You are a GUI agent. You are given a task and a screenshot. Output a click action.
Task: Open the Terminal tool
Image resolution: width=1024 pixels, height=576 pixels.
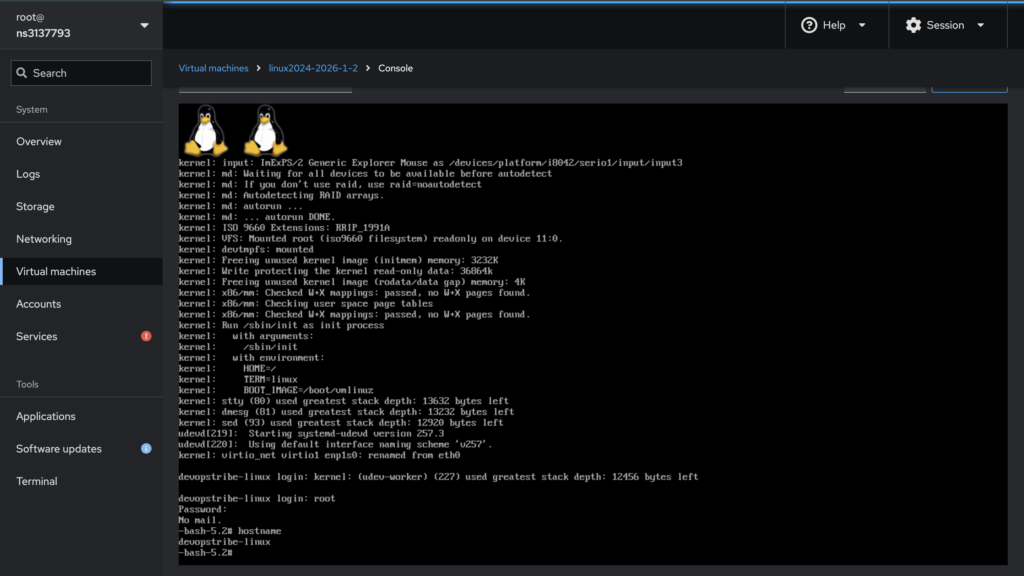point(37,481)
